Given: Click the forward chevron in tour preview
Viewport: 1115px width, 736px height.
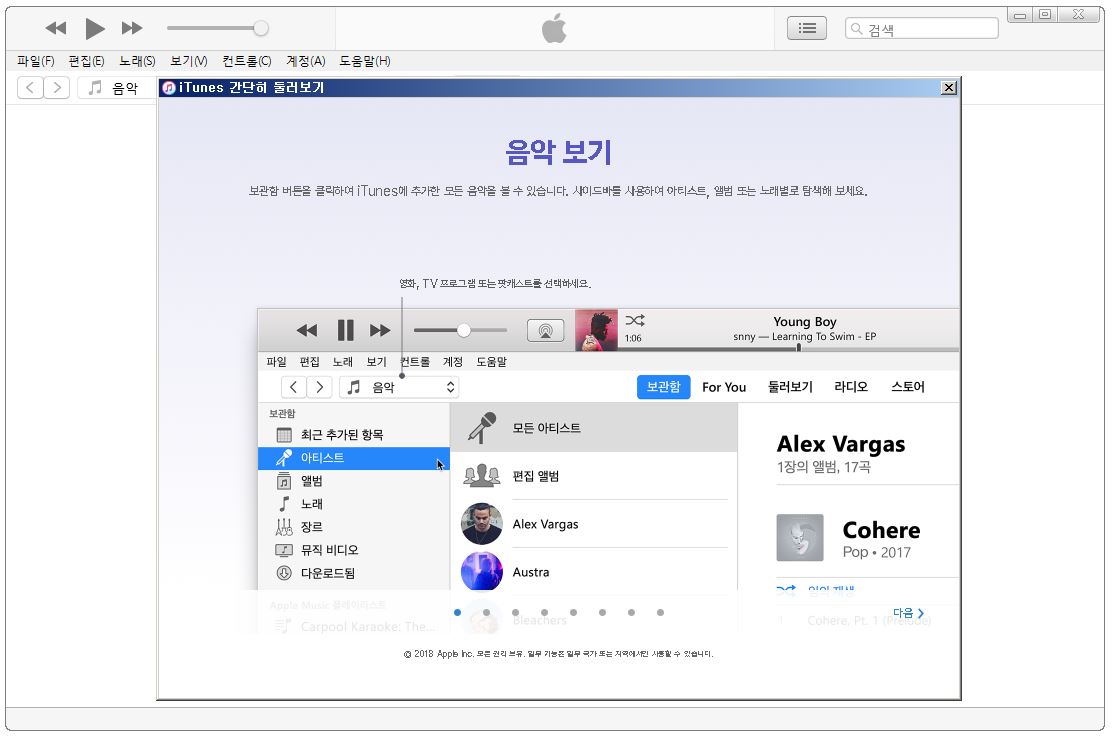Looking at the screenshot, I should [320, 387].
